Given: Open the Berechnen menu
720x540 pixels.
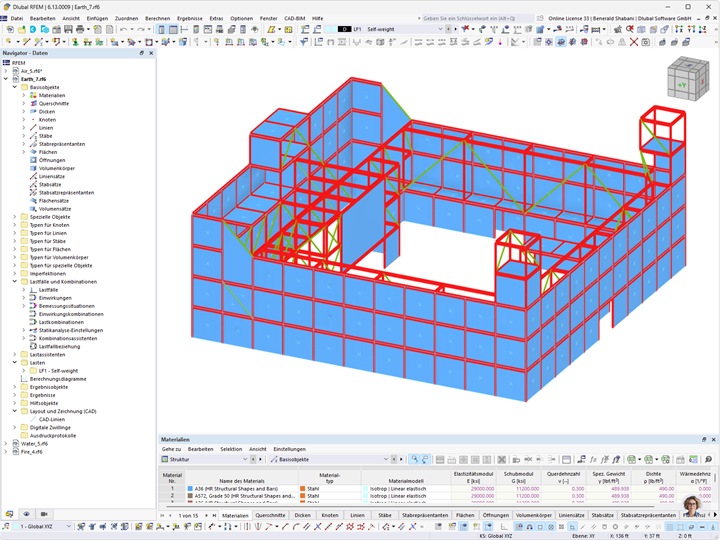Looking at the screenshot, I should (158, 18).
